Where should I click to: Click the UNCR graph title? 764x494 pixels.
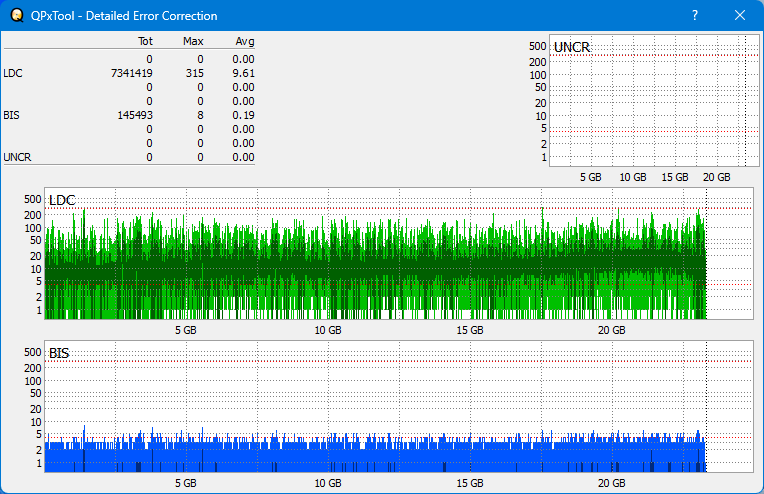point(571,47)
